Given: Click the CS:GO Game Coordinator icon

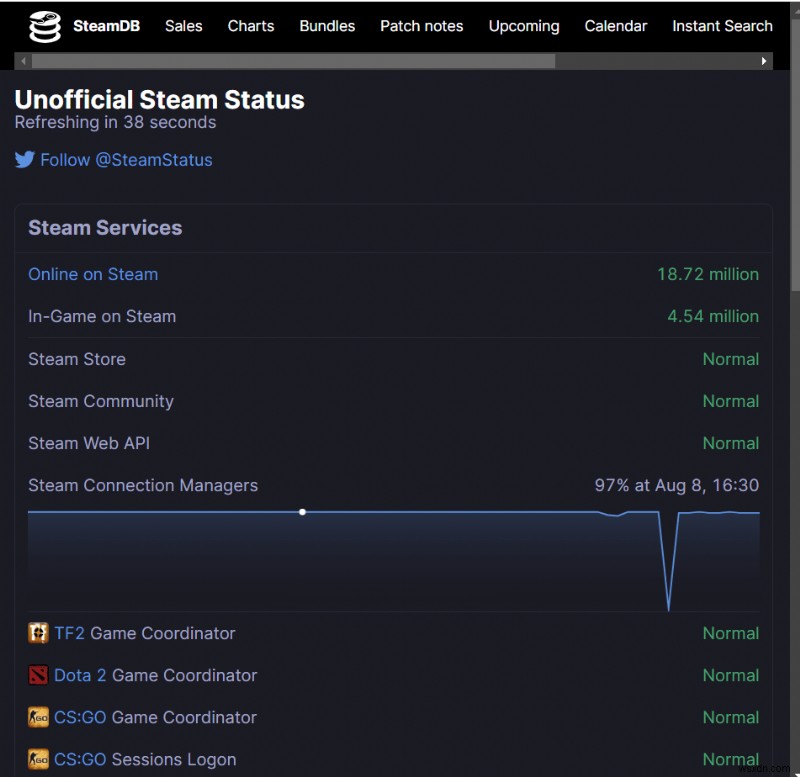Looking at the screenshot, I should pos(38,717).
